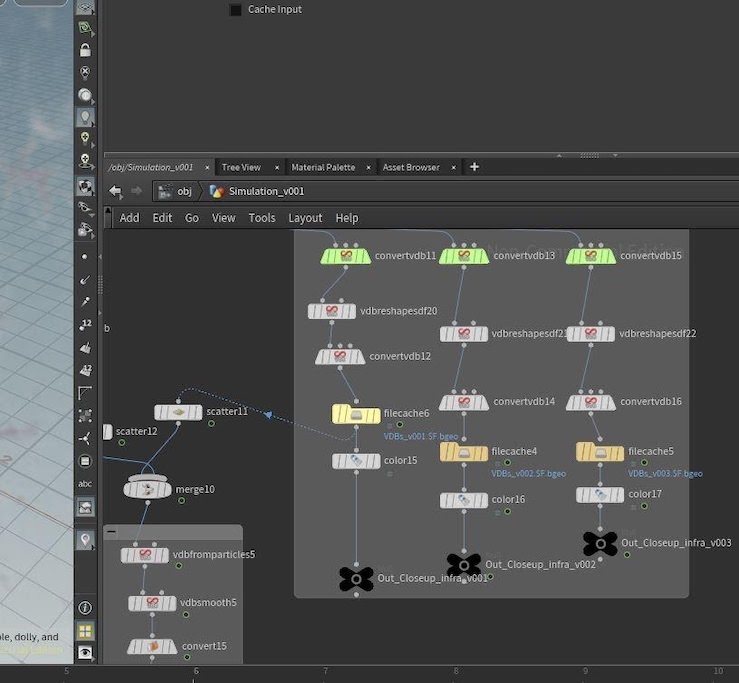Screen dimensions: 739x683
Task: Click the color16 node icon
Action: 464,500
